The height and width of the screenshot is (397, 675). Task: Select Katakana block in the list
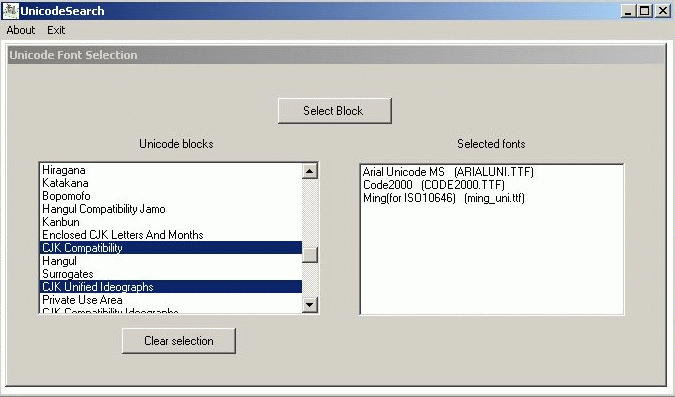[171, 183]
